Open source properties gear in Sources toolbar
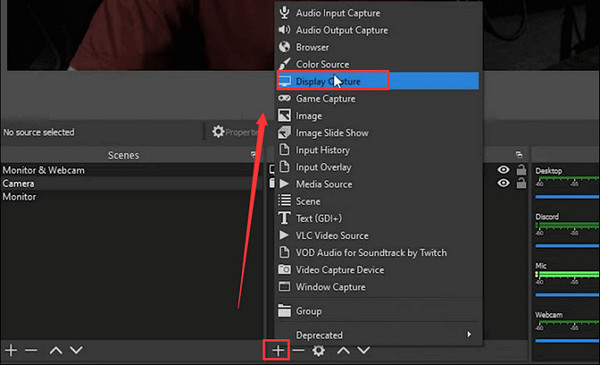The height and width of the screenshot is (365, 600). pyautogui.click(x=318, y=350)
